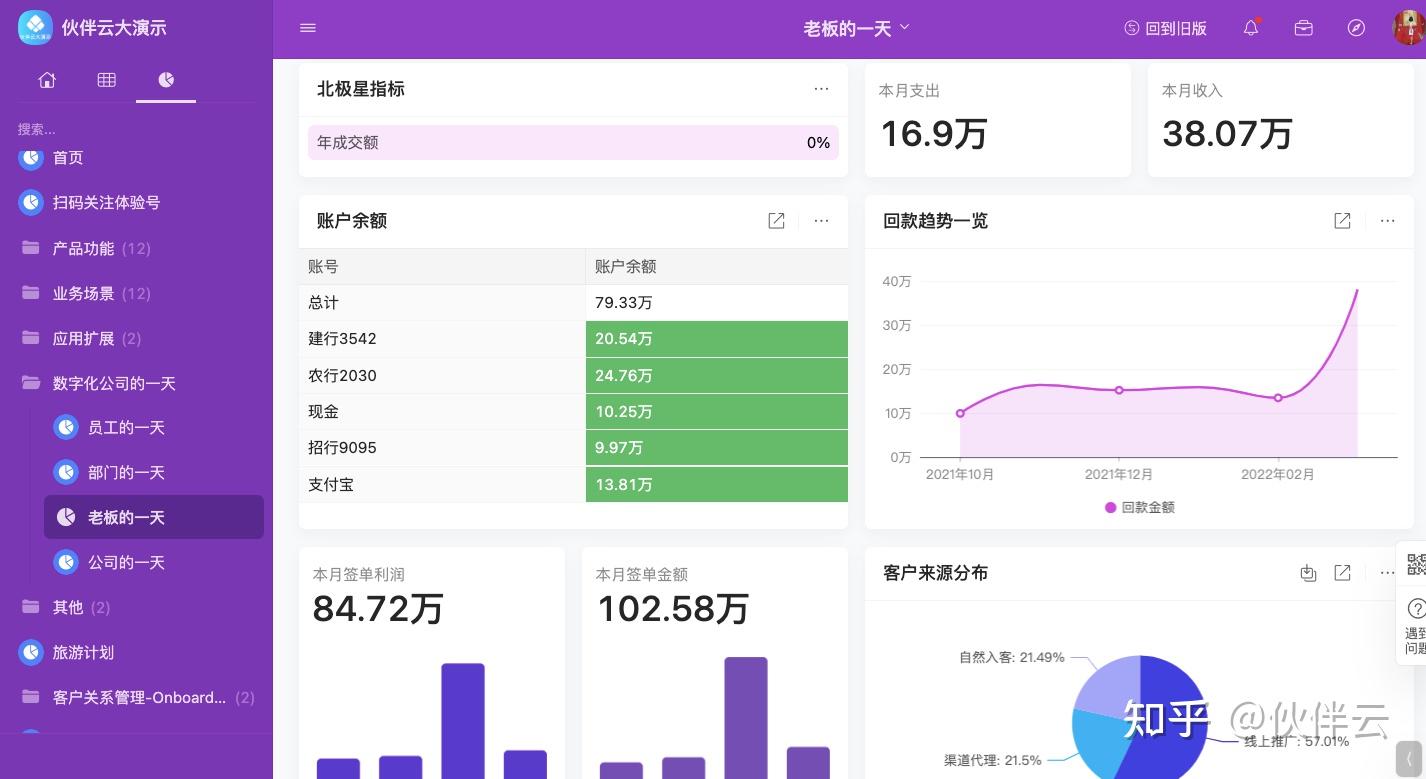
Task: Click the 84.72万 签单利润 value
Action: 378,608
